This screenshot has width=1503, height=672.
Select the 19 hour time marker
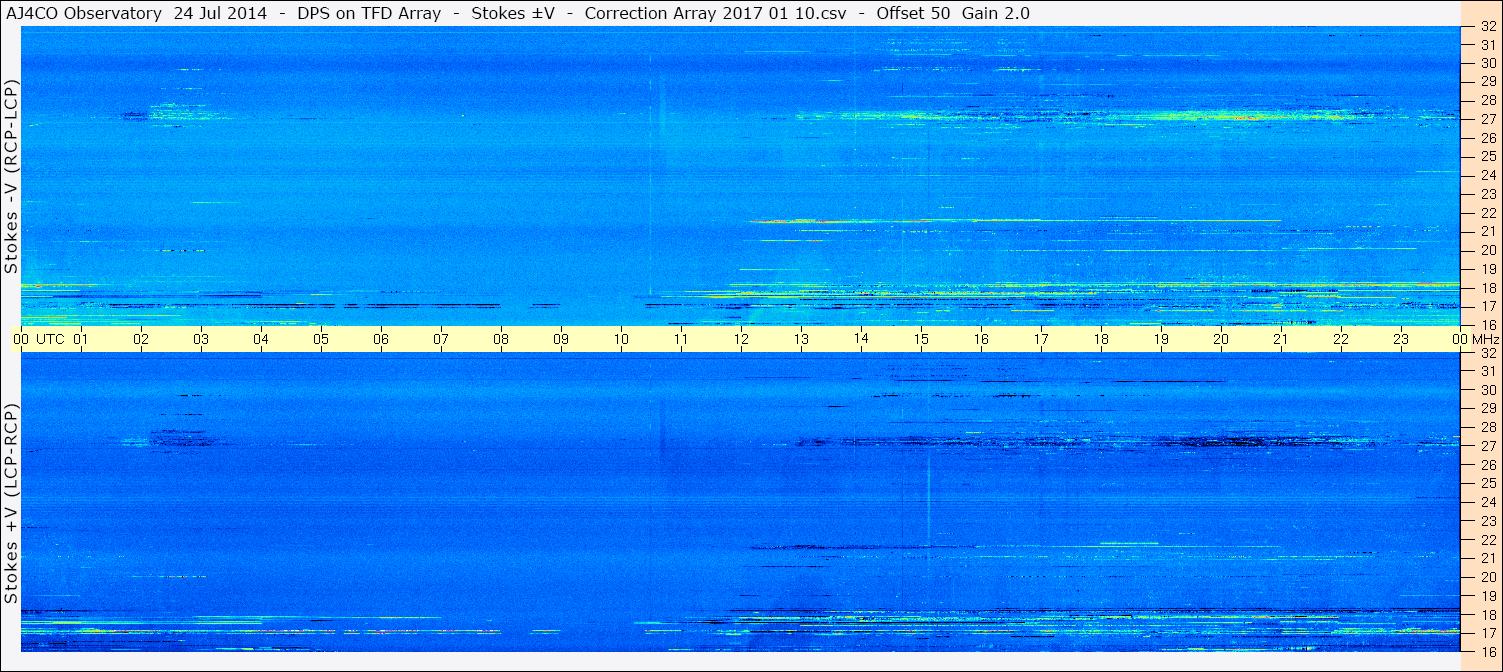[x=1161, y=339]
